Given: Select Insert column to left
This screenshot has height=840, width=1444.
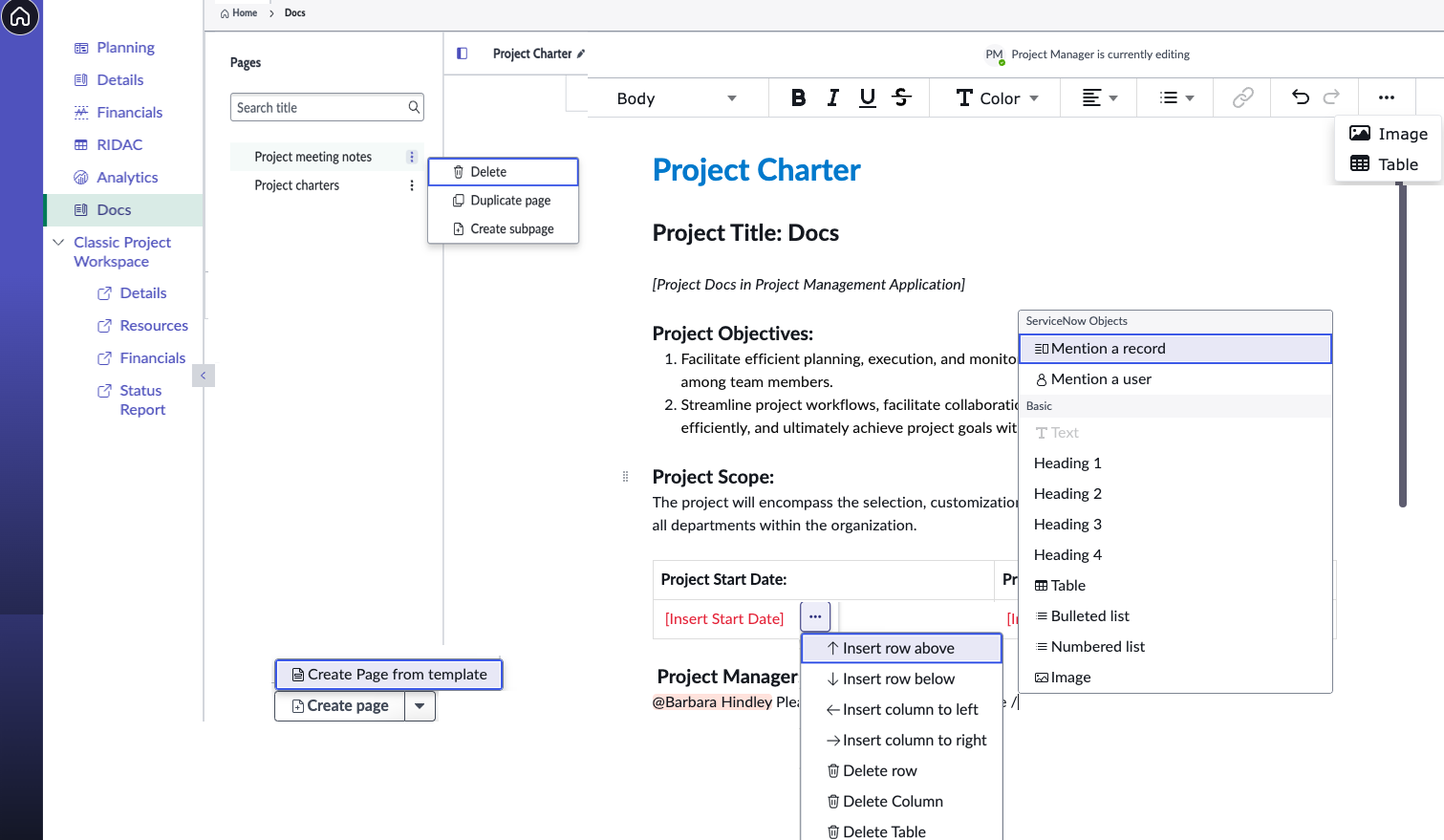Looking at the screenshot, I should pyautogui.click(x=901, y=709).
